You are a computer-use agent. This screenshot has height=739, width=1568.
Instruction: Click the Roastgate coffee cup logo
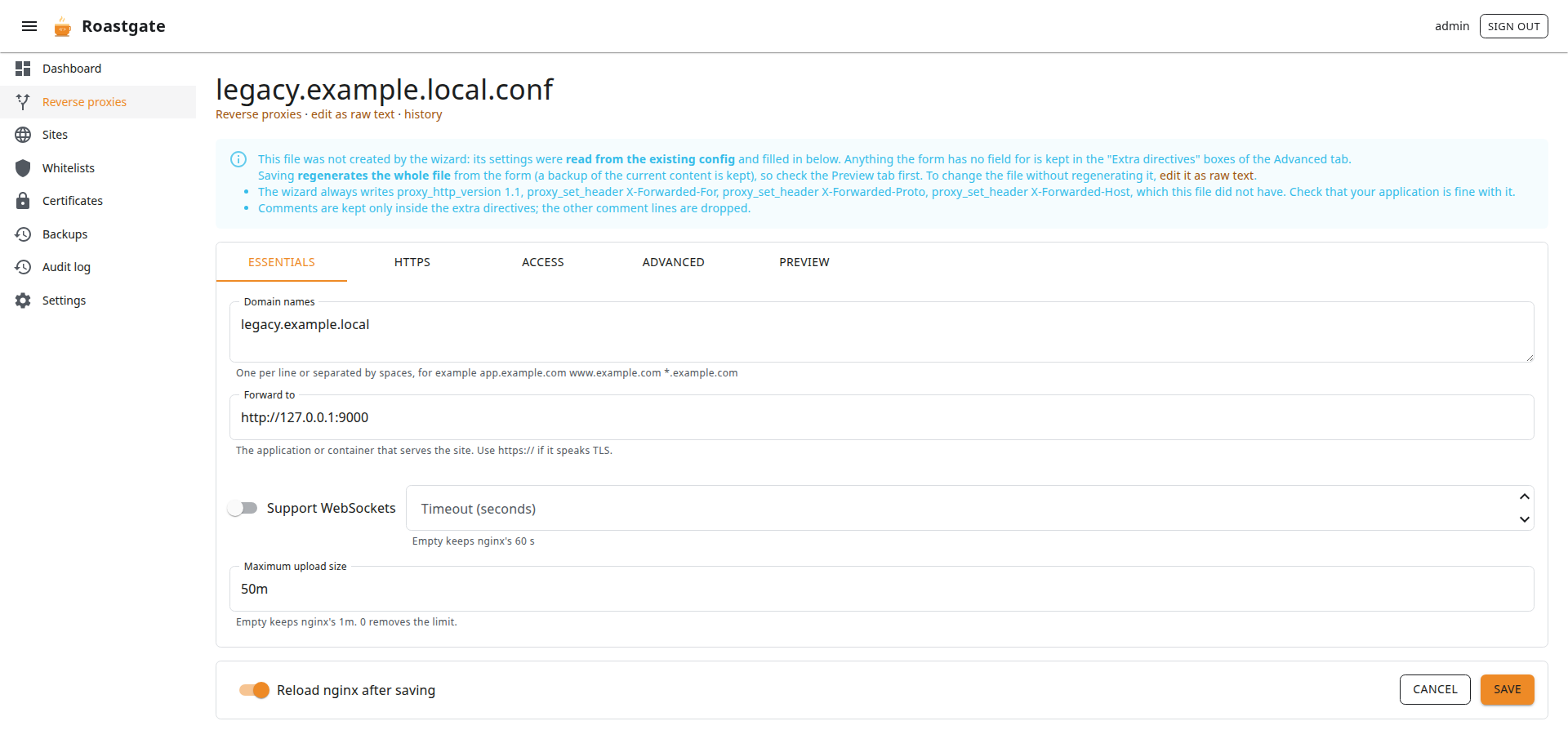(x=63, y=27)
